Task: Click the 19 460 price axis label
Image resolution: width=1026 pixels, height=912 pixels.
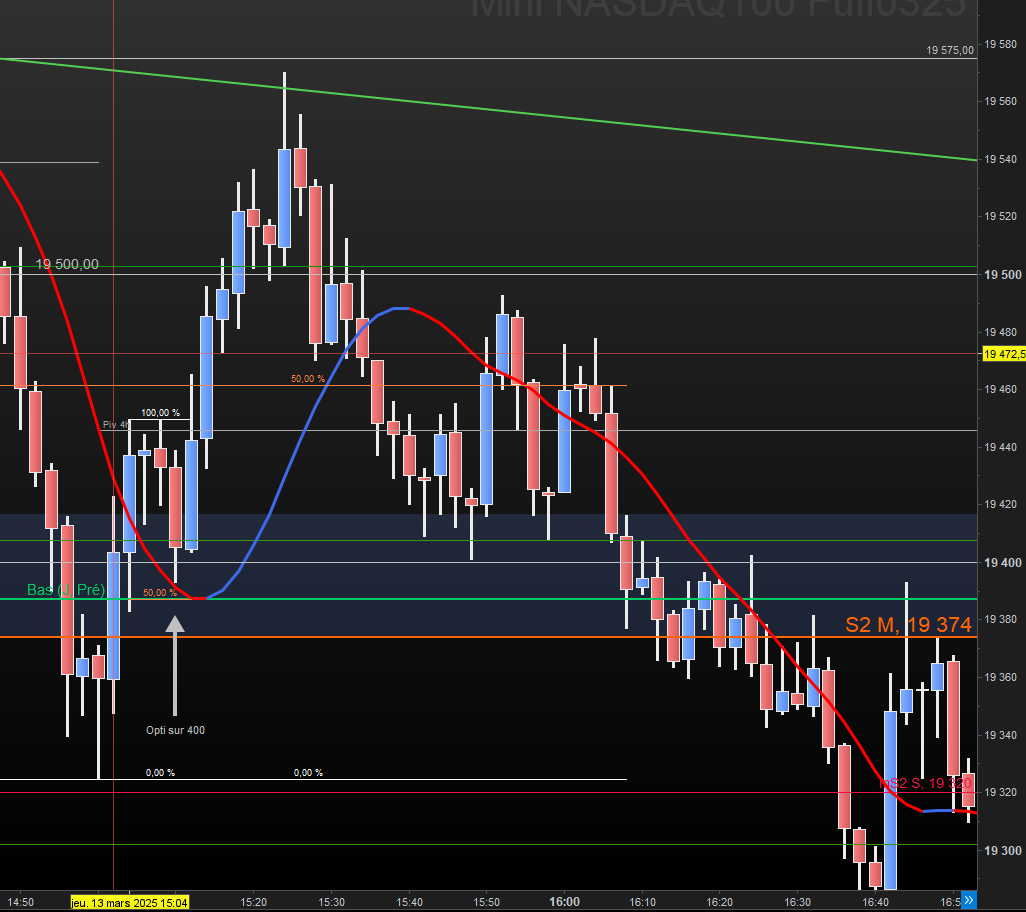Action: [1000, 389]
